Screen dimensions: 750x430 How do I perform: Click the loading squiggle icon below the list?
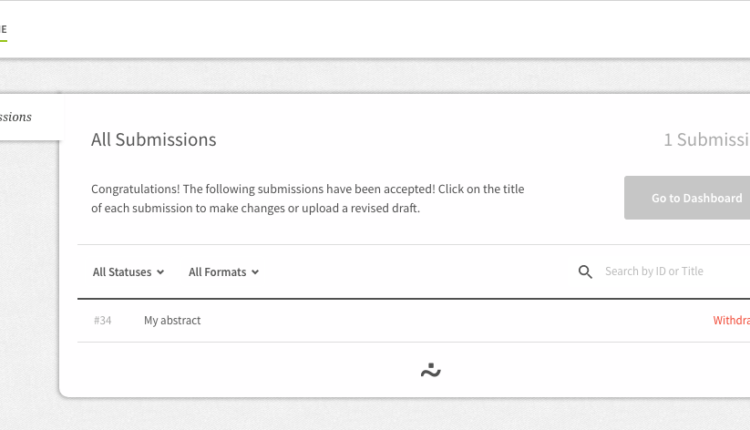coord(431,370)
